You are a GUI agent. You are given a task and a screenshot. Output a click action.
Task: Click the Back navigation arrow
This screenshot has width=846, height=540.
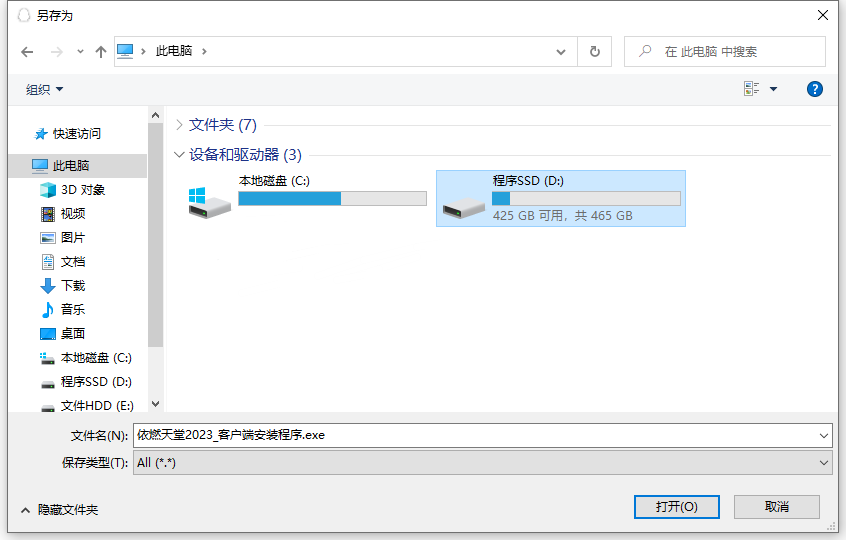pyautogui.click(x=27, y=52)
